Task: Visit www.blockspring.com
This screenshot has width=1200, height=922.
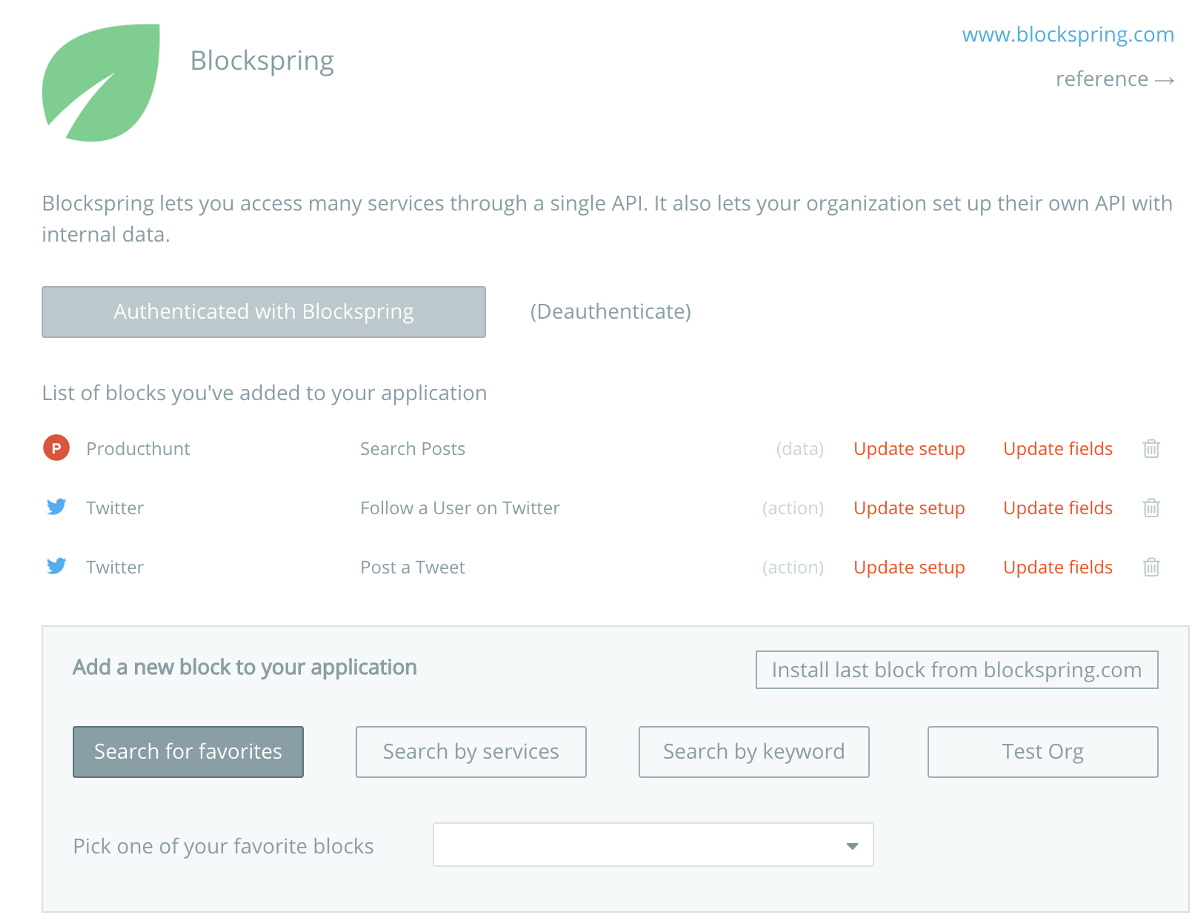Action: coord(1068,34)
